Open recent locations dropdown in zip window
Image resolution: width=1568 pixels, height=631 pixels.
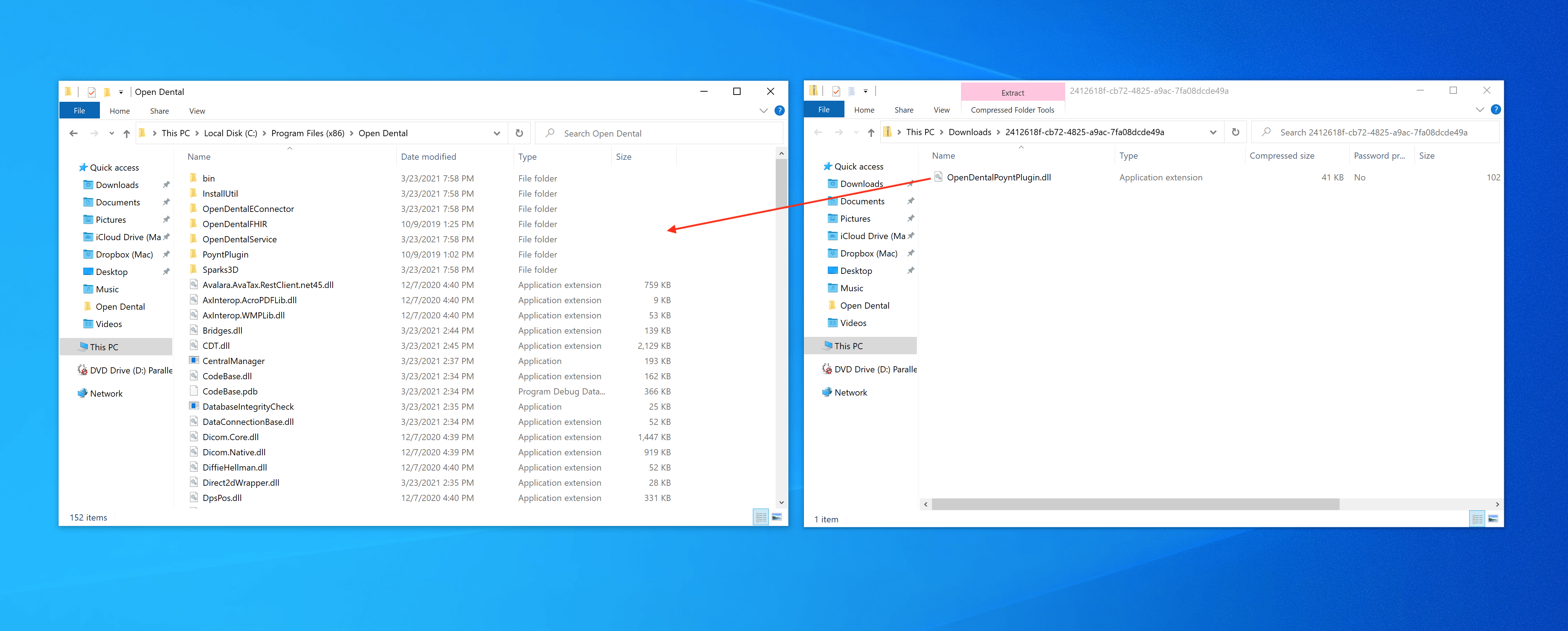point(856,132)
